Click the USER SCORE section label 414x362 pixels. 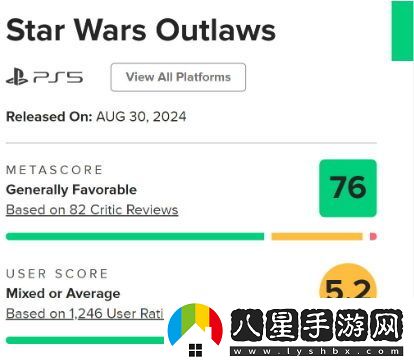click(57, 274)
